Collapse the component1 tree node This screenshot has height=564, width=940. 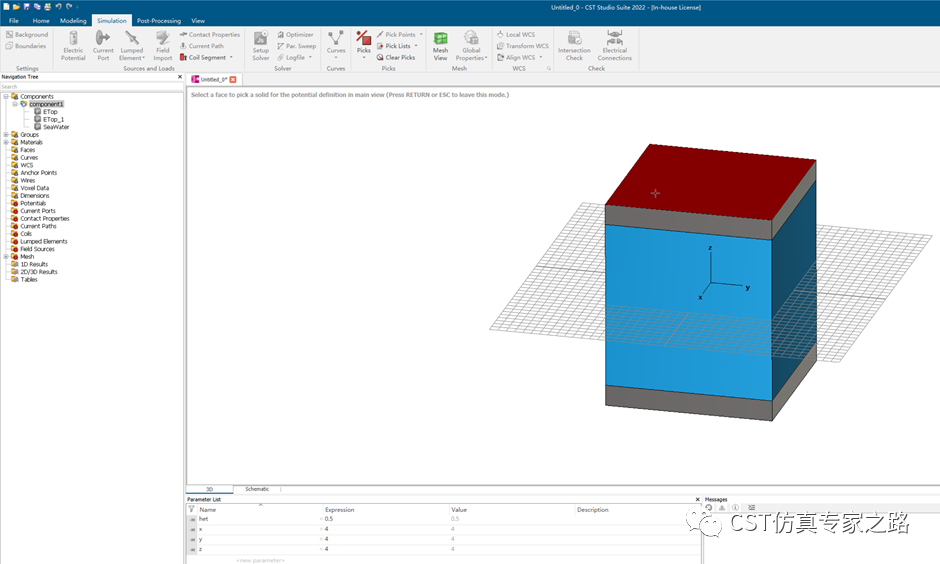click(15, 104)
